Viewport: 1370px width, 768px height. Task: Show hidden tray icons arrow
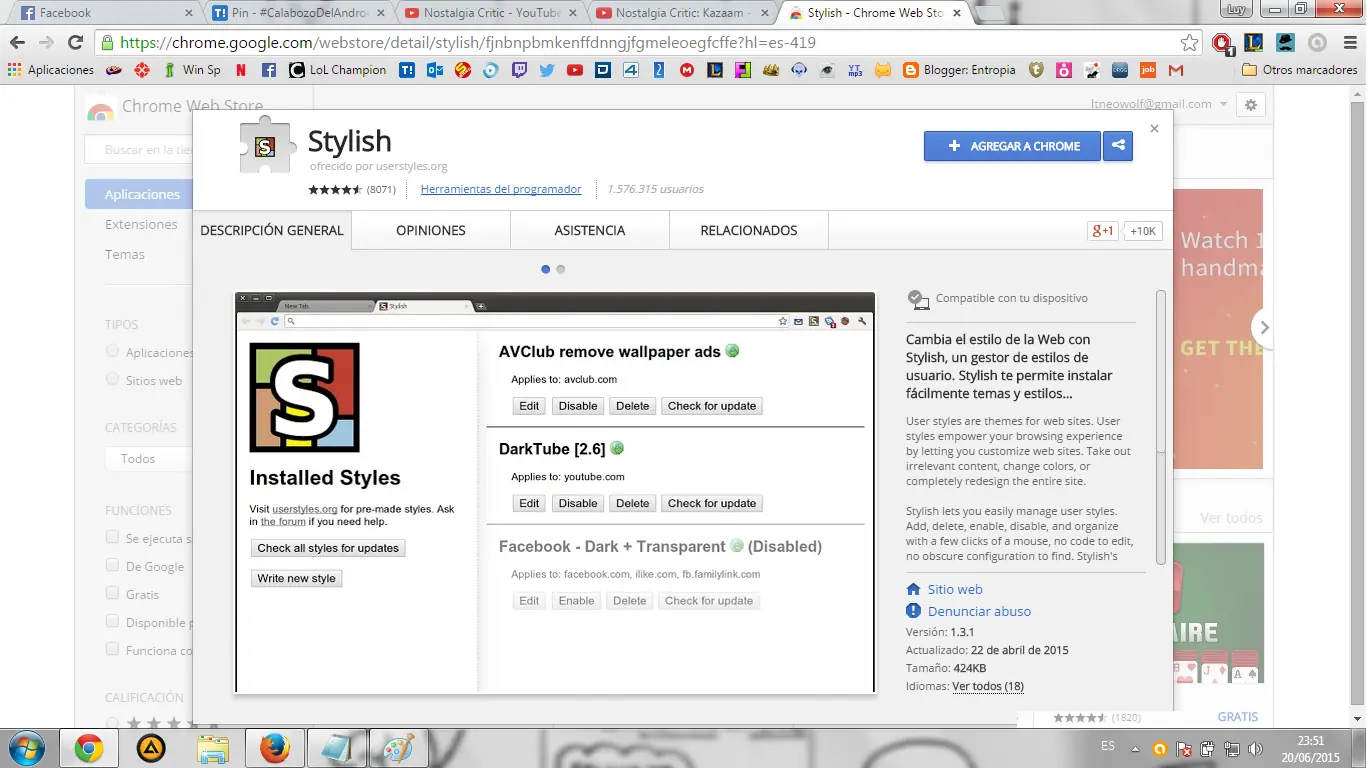[1136, 748]
